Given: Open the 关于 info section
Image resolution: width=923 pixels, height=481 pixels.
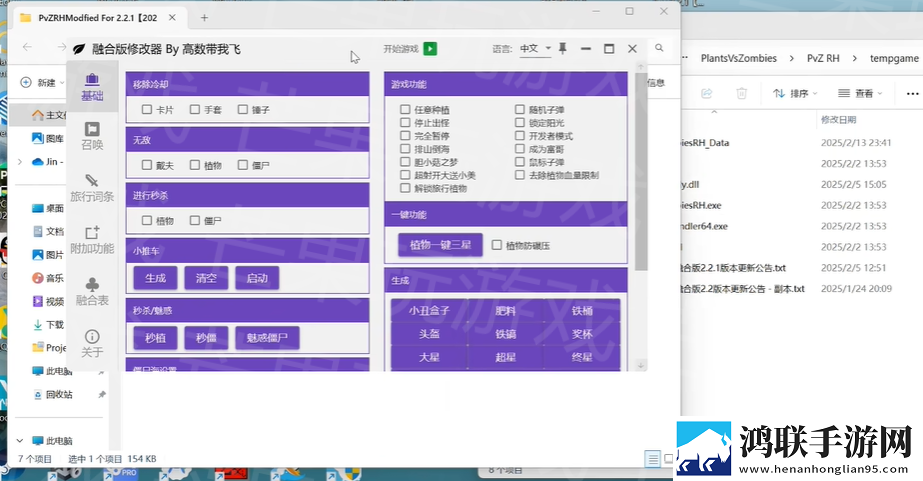Looking at the screenshot, I should [x=92, y=343].
